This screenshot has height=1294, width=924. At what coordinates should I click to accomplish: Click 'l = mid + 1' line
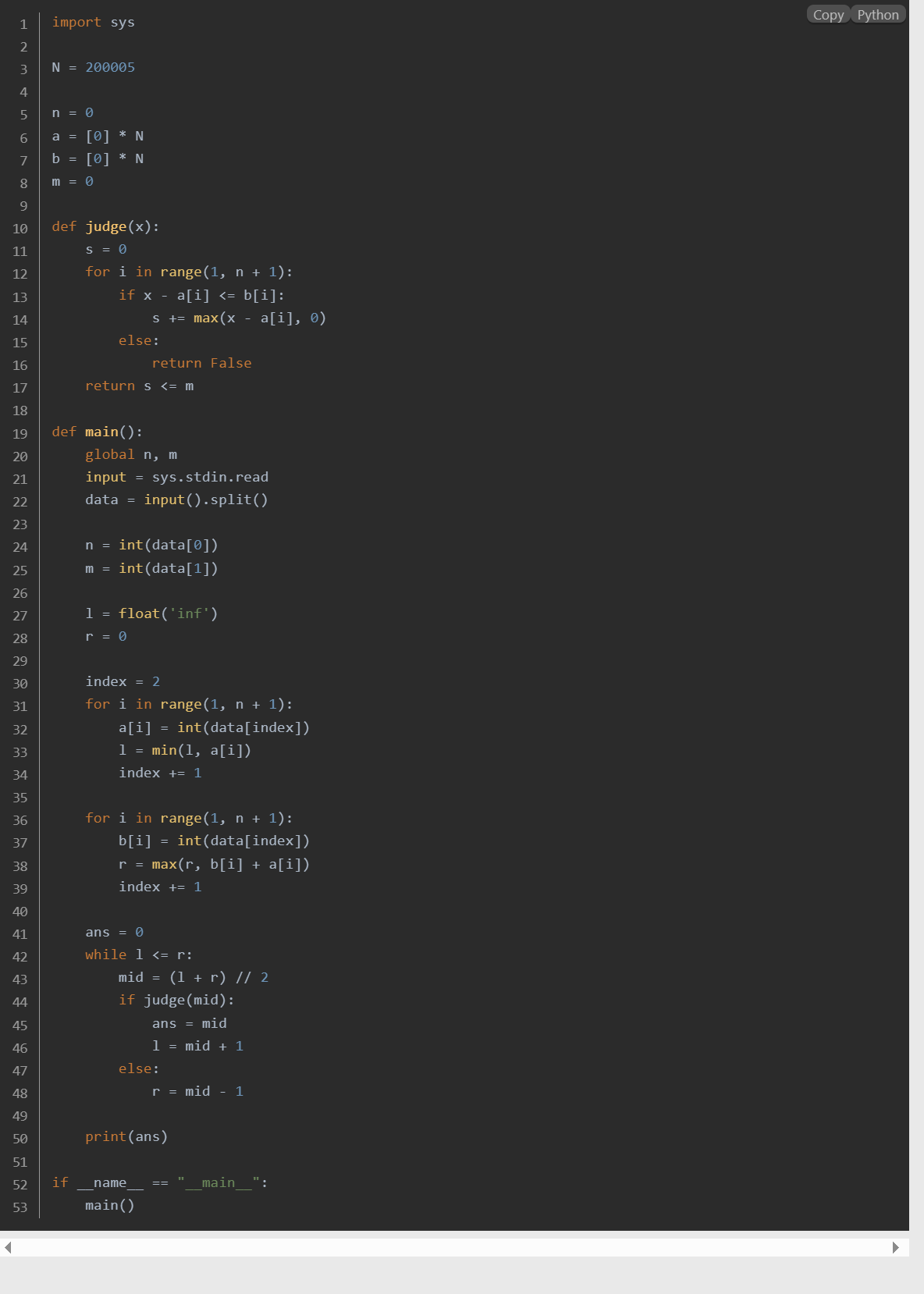tap(197, 1046)
